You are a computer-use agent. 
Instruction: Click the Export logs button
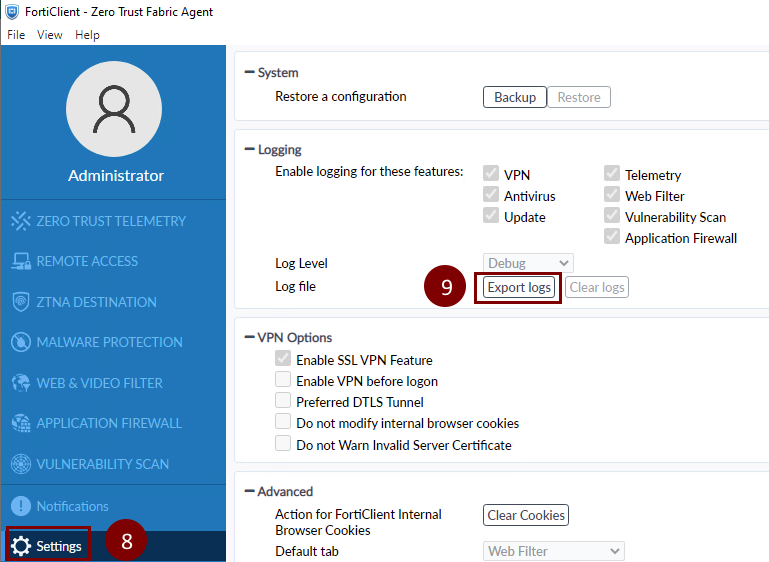coord(519,287)
